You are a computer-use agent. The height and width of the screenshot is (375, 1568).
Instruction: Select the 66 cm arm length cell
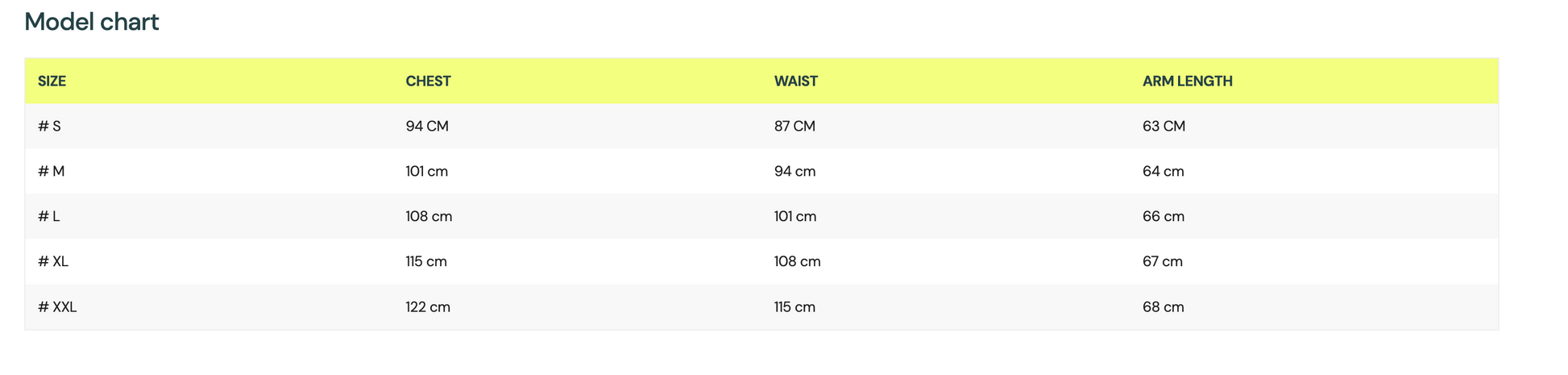(1164, 217)
